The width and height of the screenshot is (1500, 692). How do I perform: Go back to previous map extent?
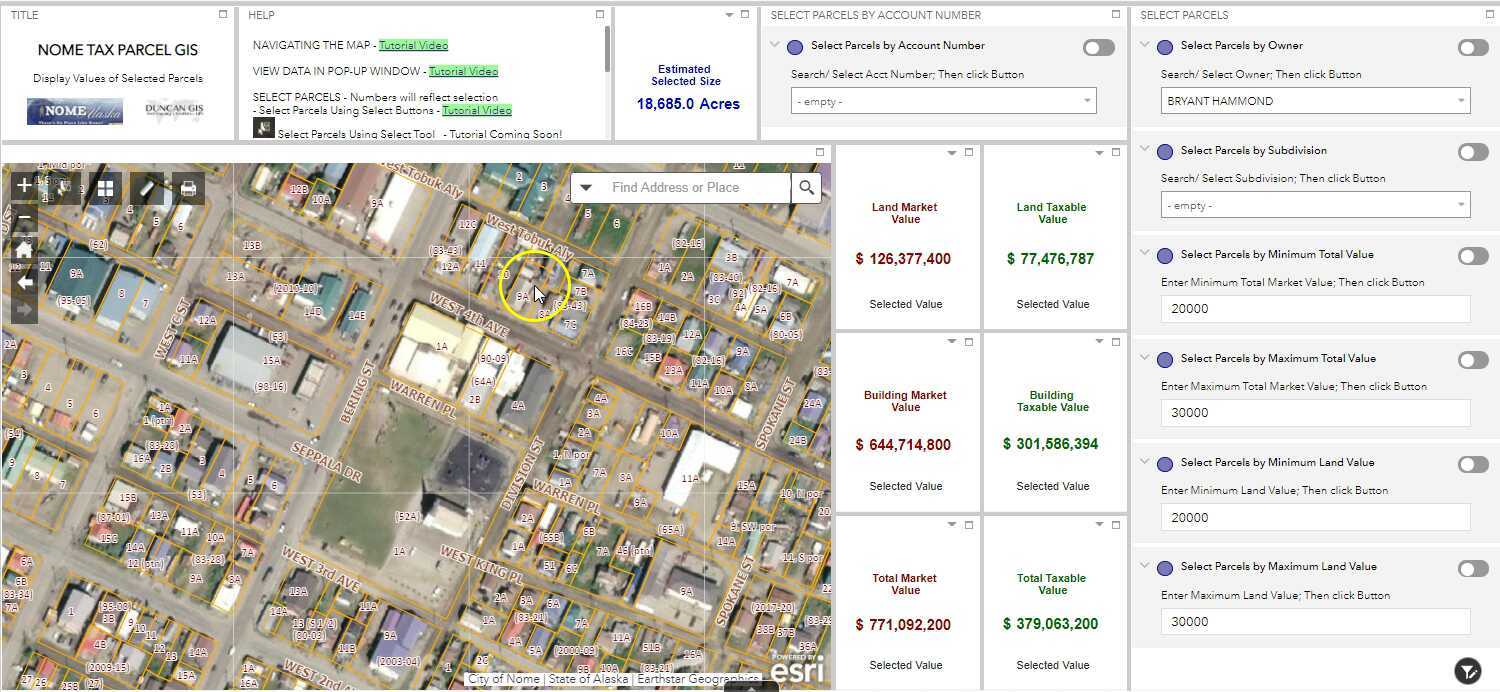click(x=24, y=282)
